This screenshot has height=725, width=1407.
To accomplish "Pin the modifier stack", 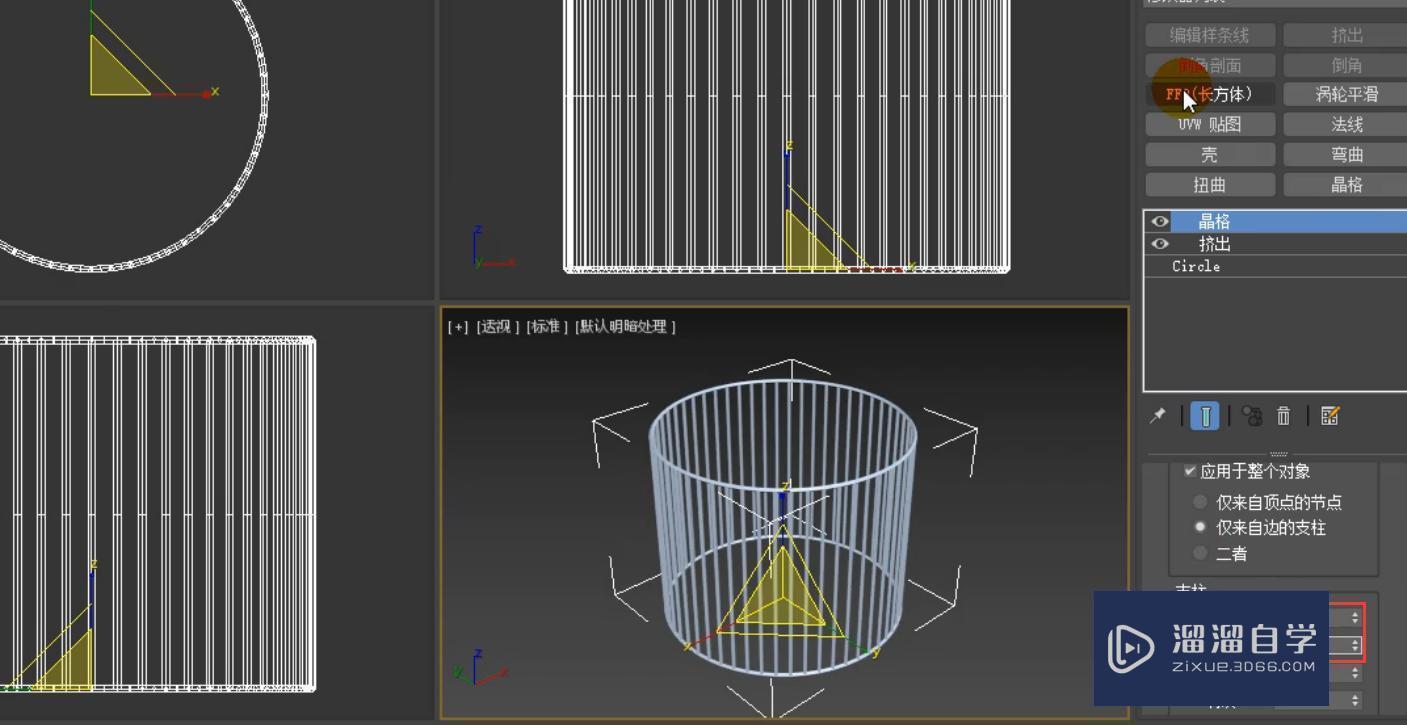I will (1157, 416).
